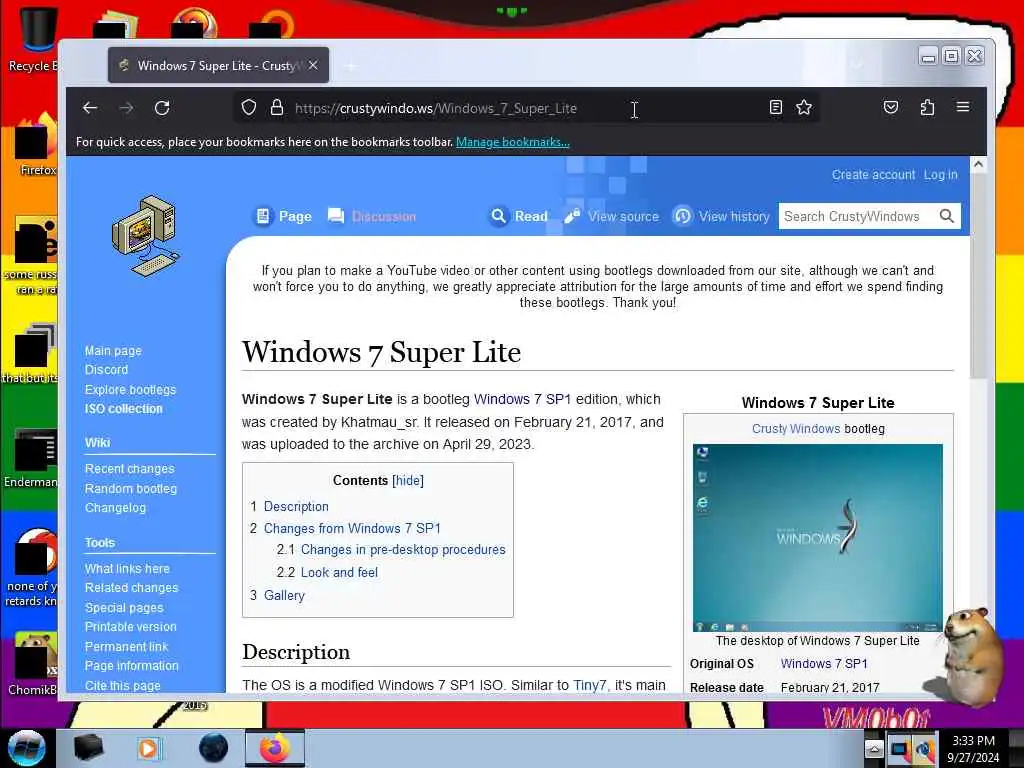Screen dimensions: 1024x768
Task: Reload the page with the refresh icon
Action: coord(162,108)
